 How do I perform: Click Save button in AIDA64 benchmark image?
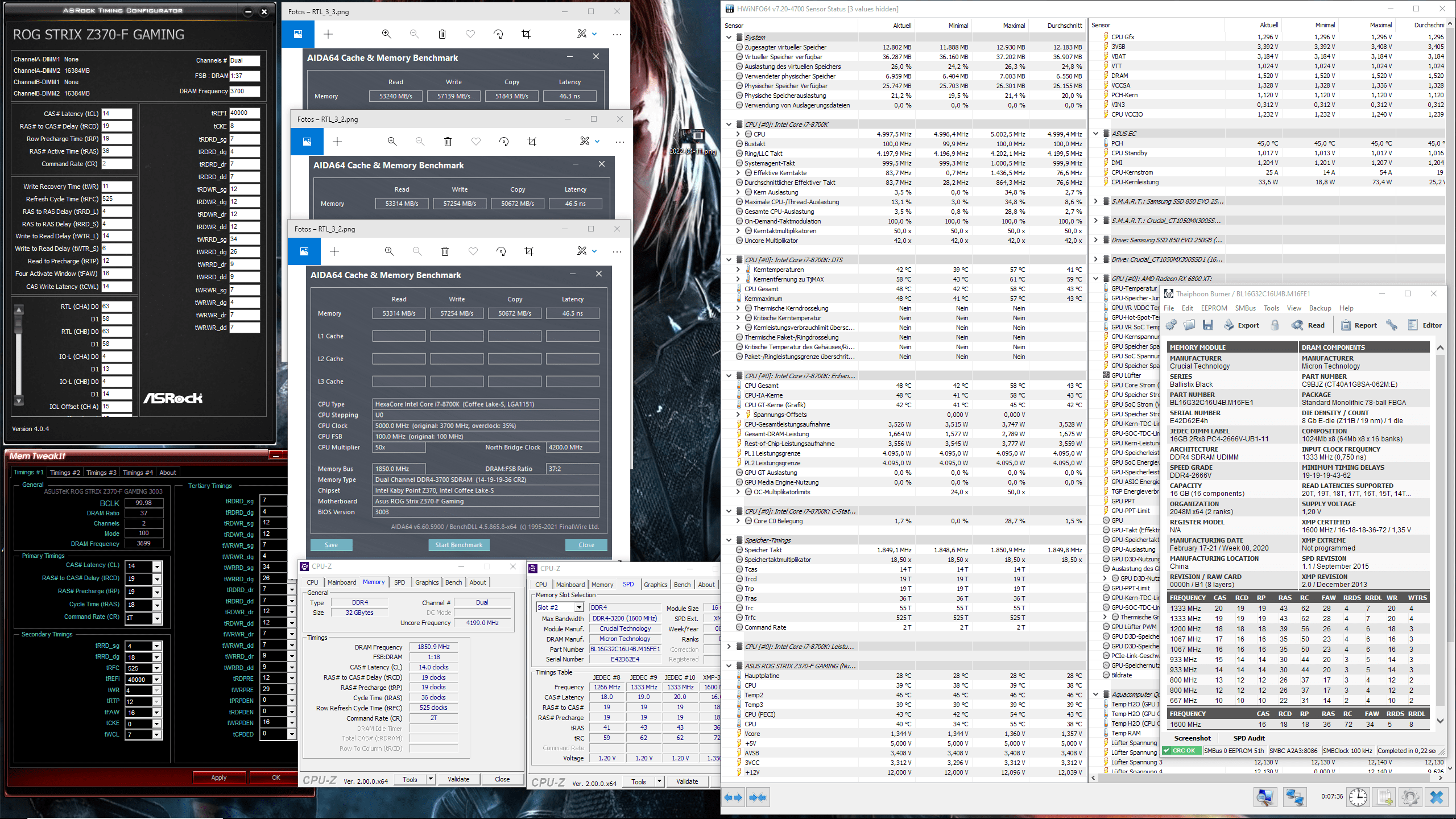tap(331, 545)
